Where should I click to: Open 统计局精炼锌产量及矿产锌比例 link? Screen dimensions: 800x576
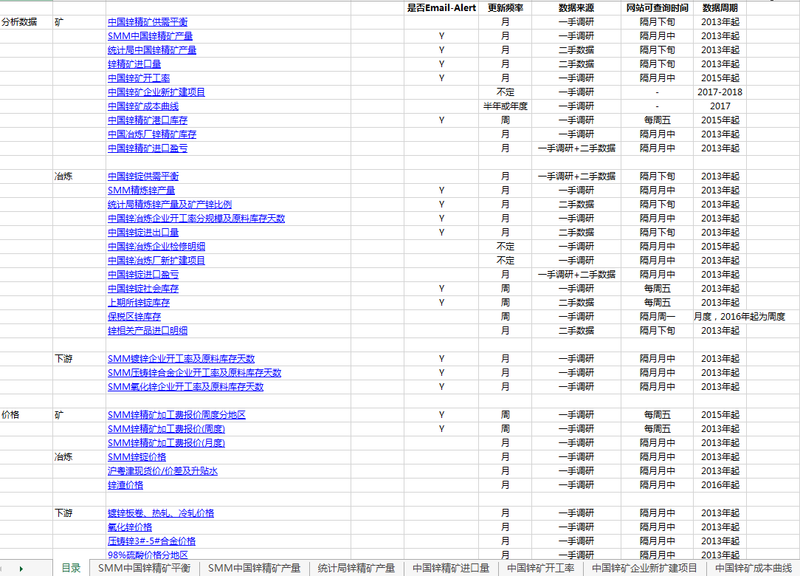(x=170, y=205)
